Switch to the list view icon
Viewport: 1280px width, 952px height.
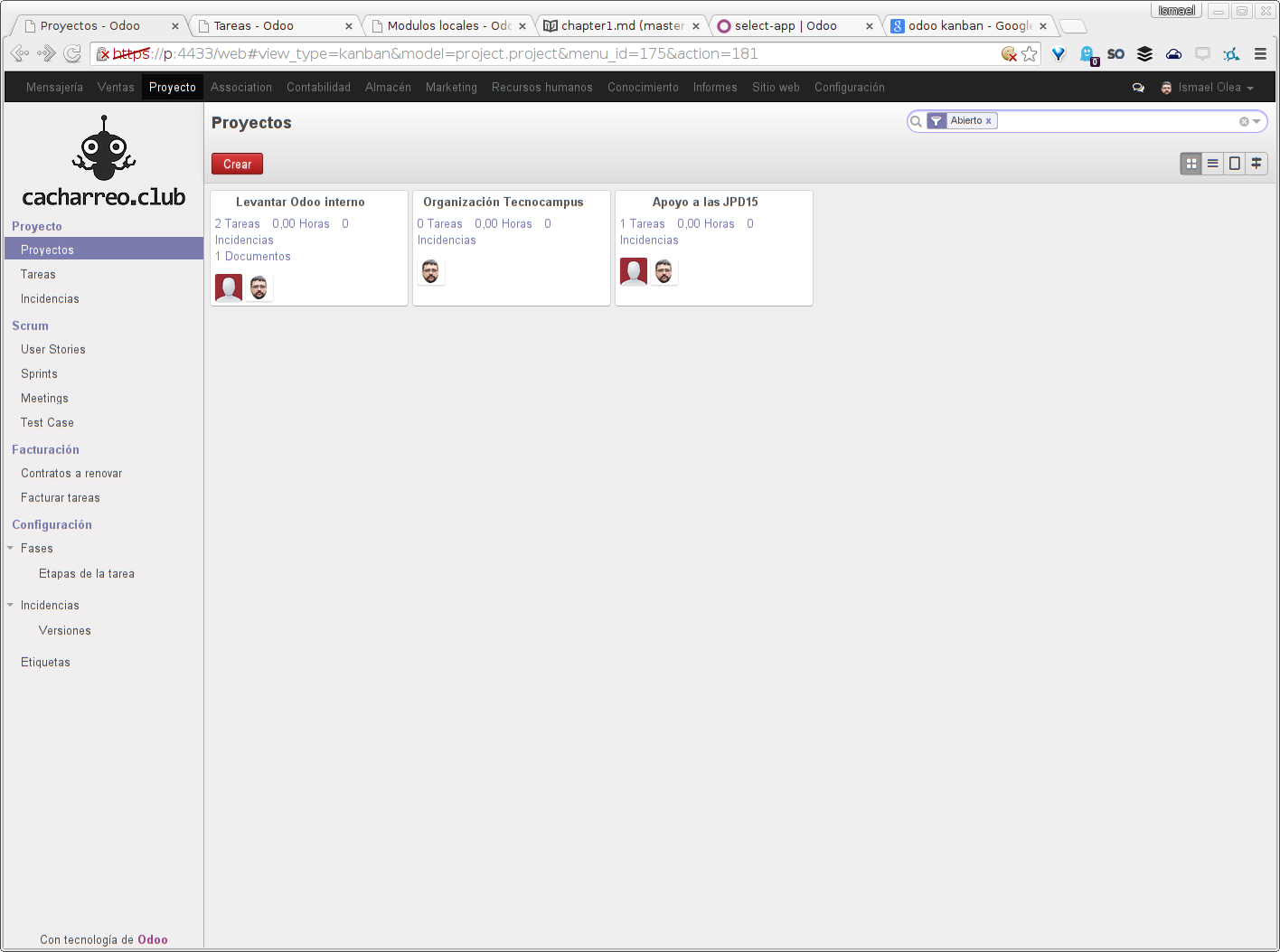(x=1213, y=164)
